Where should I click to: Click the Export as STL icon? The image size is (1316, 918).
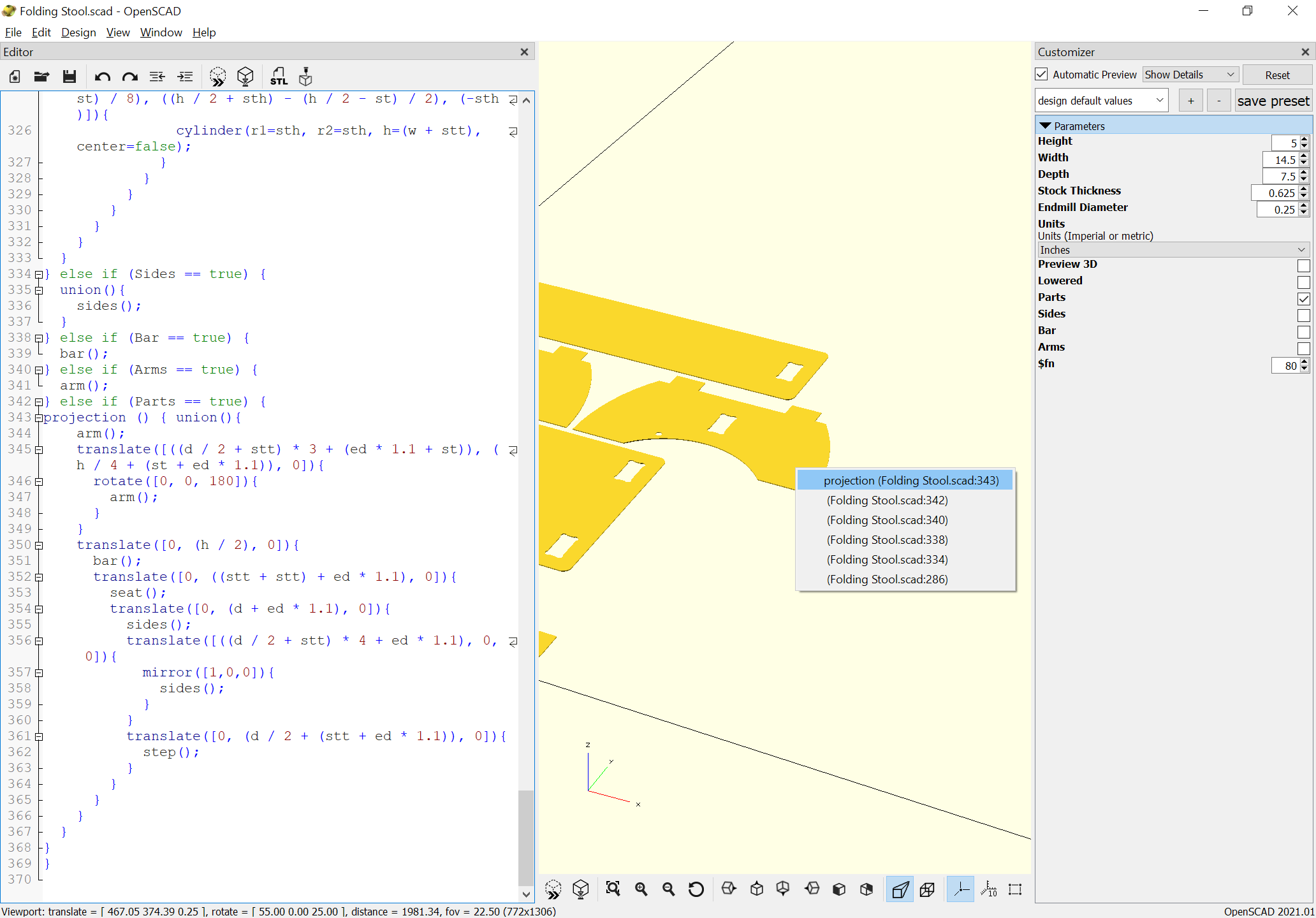point(279,77)
